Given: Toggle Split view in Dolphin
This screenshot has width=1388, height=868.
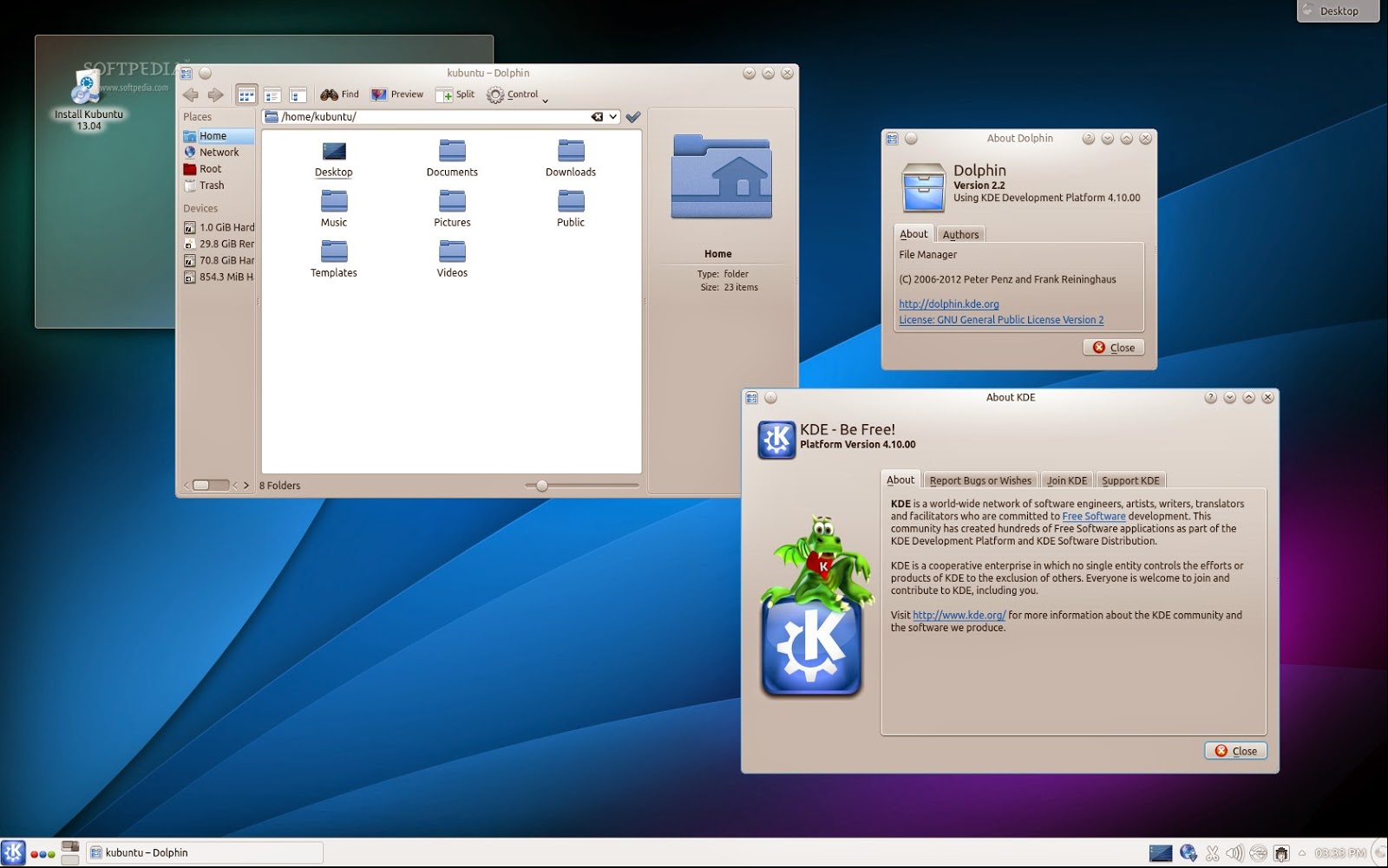Looking at the screenshot, I should (455, 95).
